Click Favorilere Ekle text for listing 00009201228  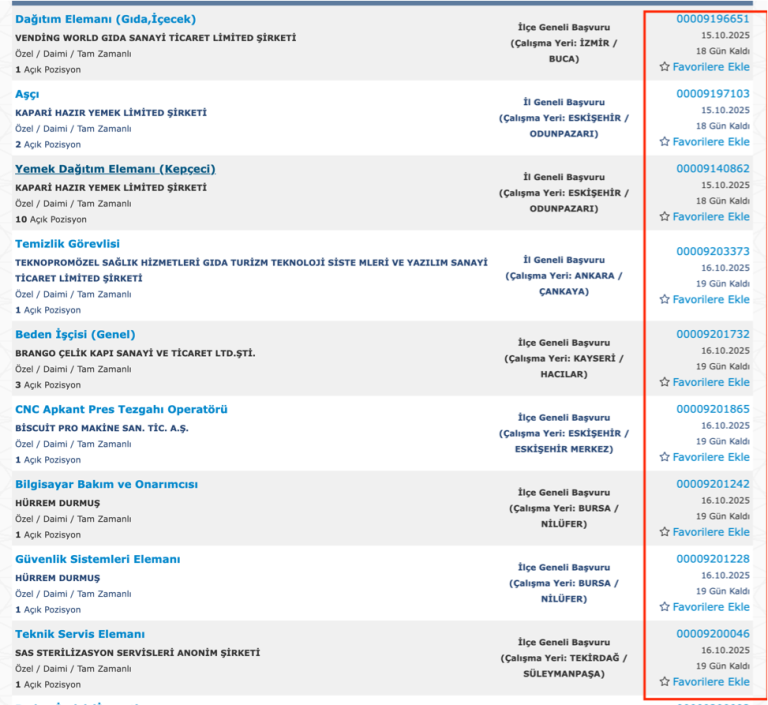711,607
